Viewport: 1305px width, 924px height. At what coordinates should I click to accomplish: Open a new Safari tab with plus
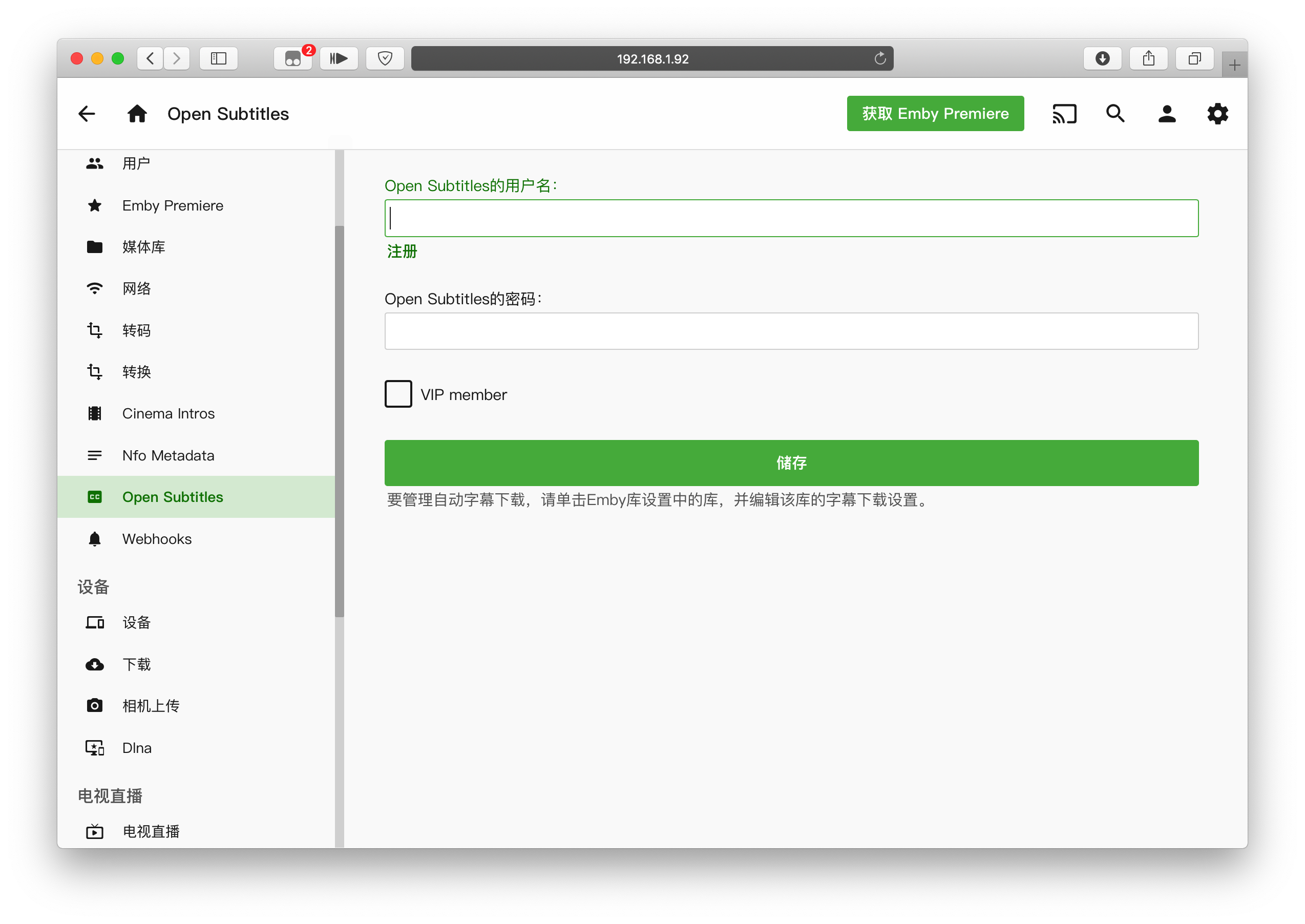(1234, 65)
